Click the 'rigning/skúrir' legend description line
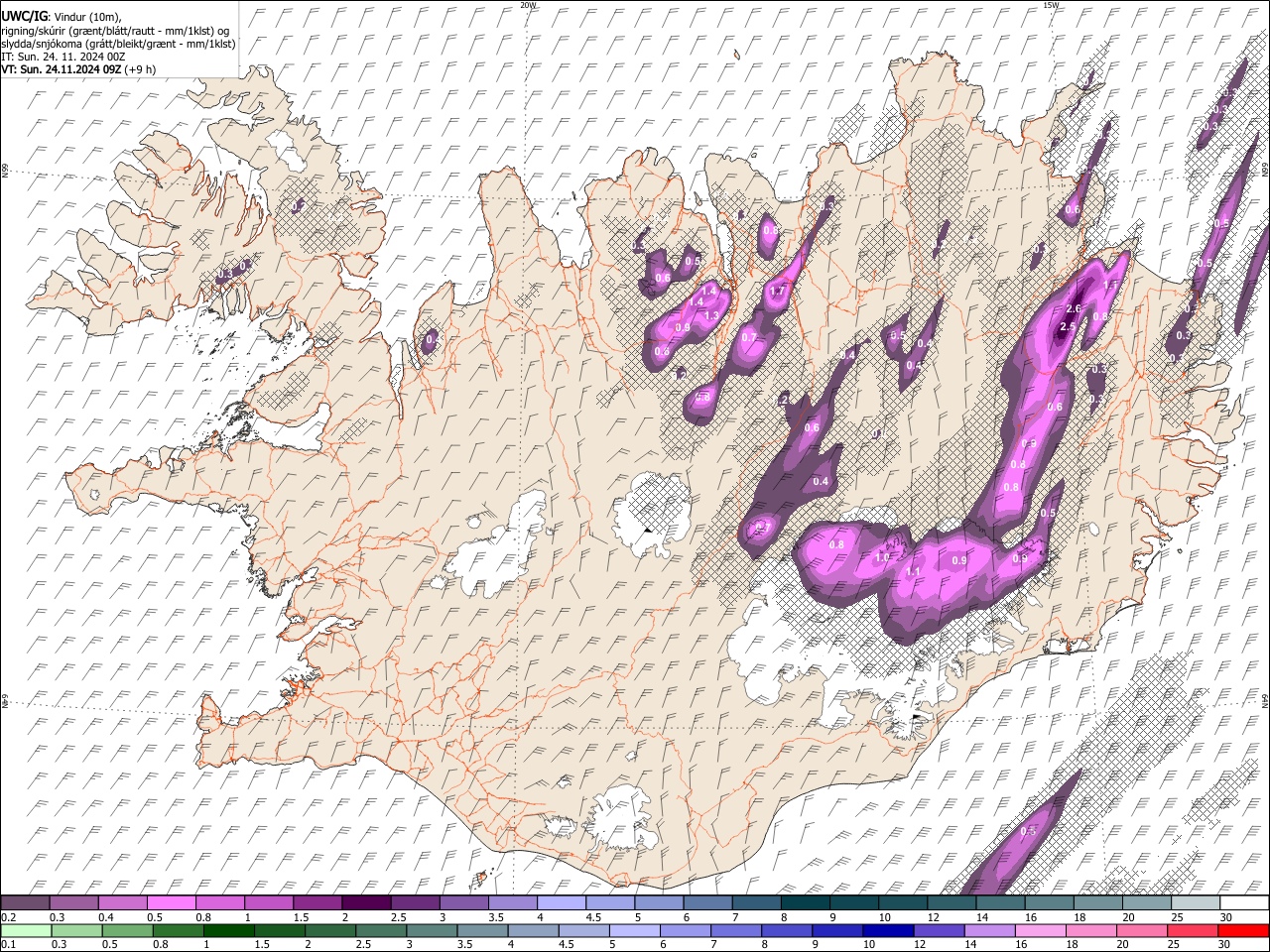The image size is (1270, 952). tap(115, 31)
